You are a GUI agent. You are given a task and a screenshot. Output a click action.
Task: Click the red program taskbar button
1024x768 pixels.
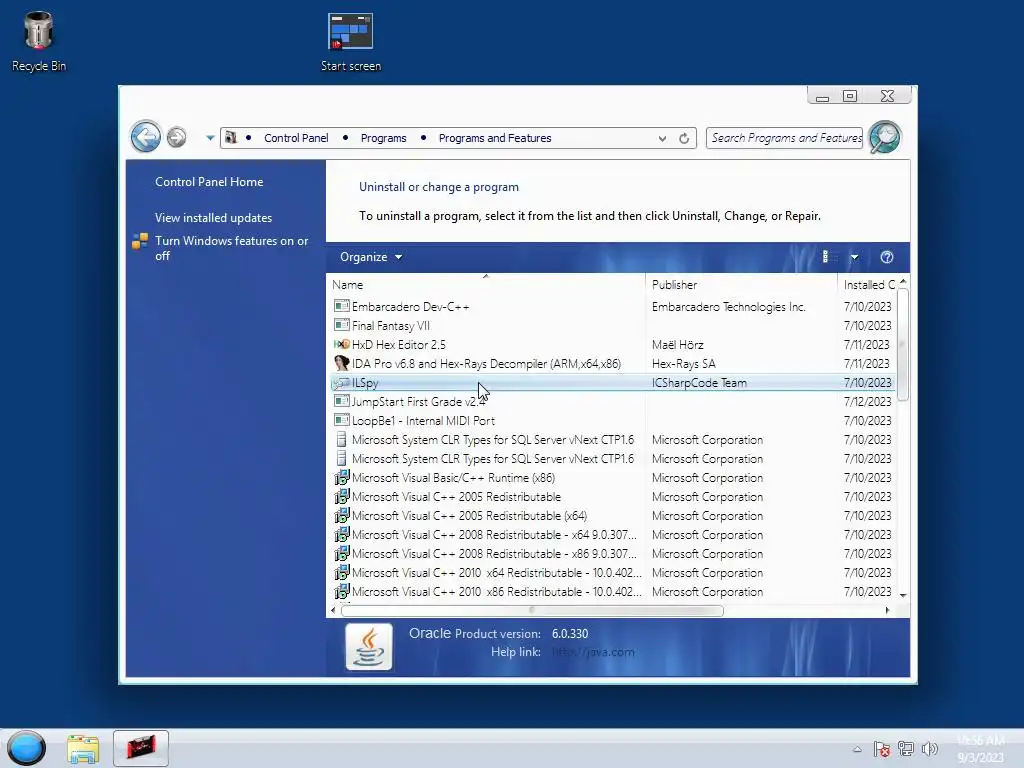tap(140, 748)
